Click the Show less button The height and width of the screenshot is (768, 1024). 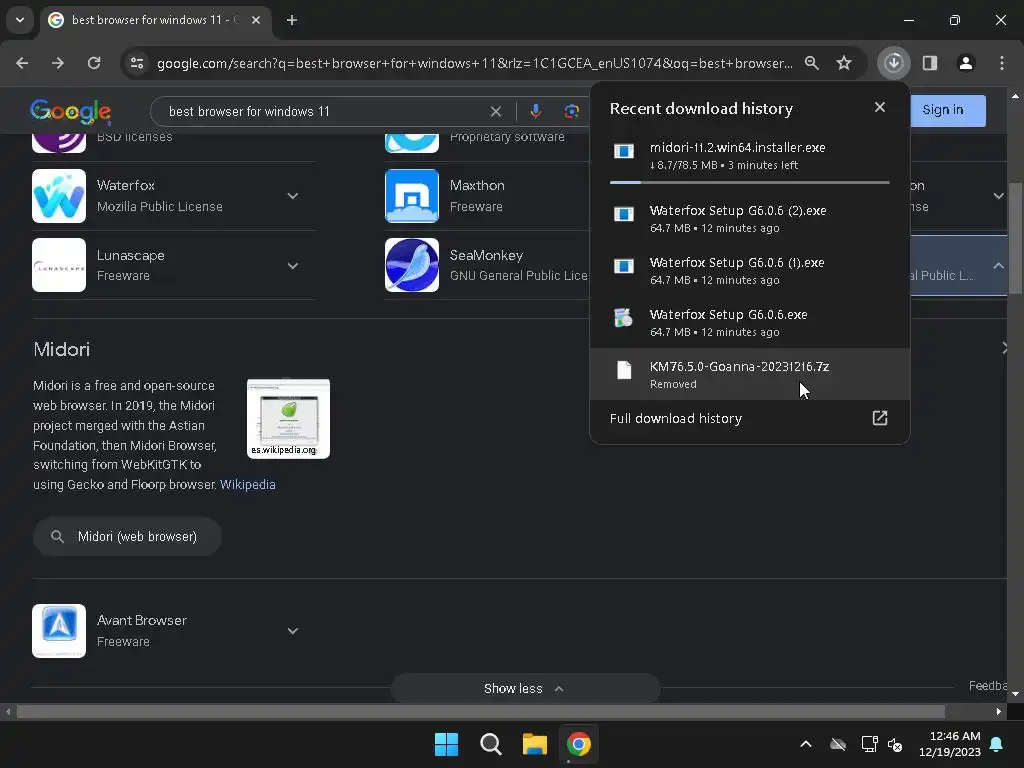point(525,688)
